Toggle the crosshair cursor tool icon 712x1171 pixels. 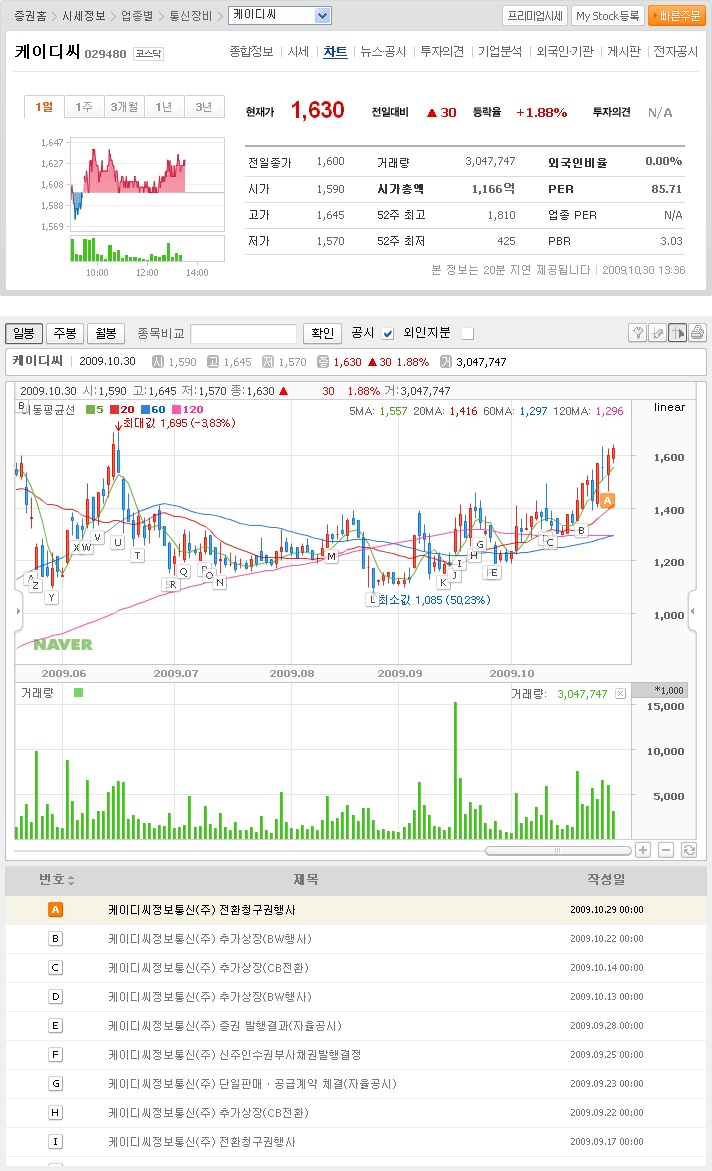click(x=678, y=332)
